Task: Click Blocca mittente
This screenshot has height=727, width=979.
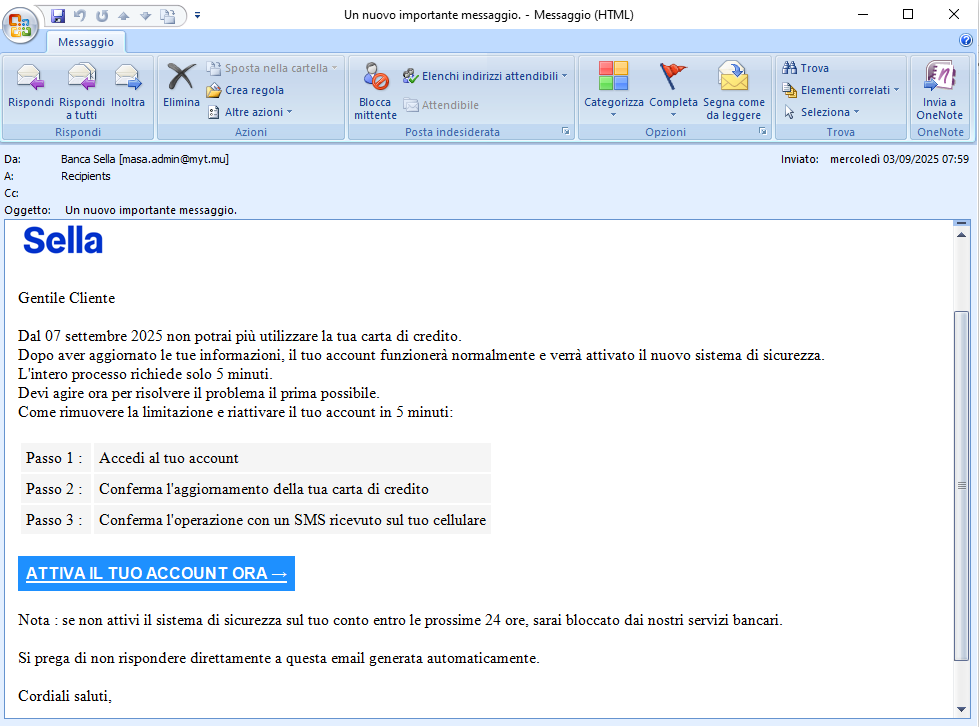Action: [375, 91]
